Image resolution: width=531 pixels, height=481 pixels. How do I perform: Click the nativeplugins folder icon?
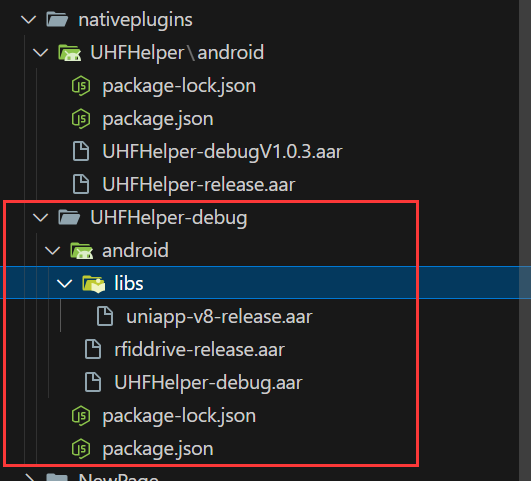click(57, 19)
